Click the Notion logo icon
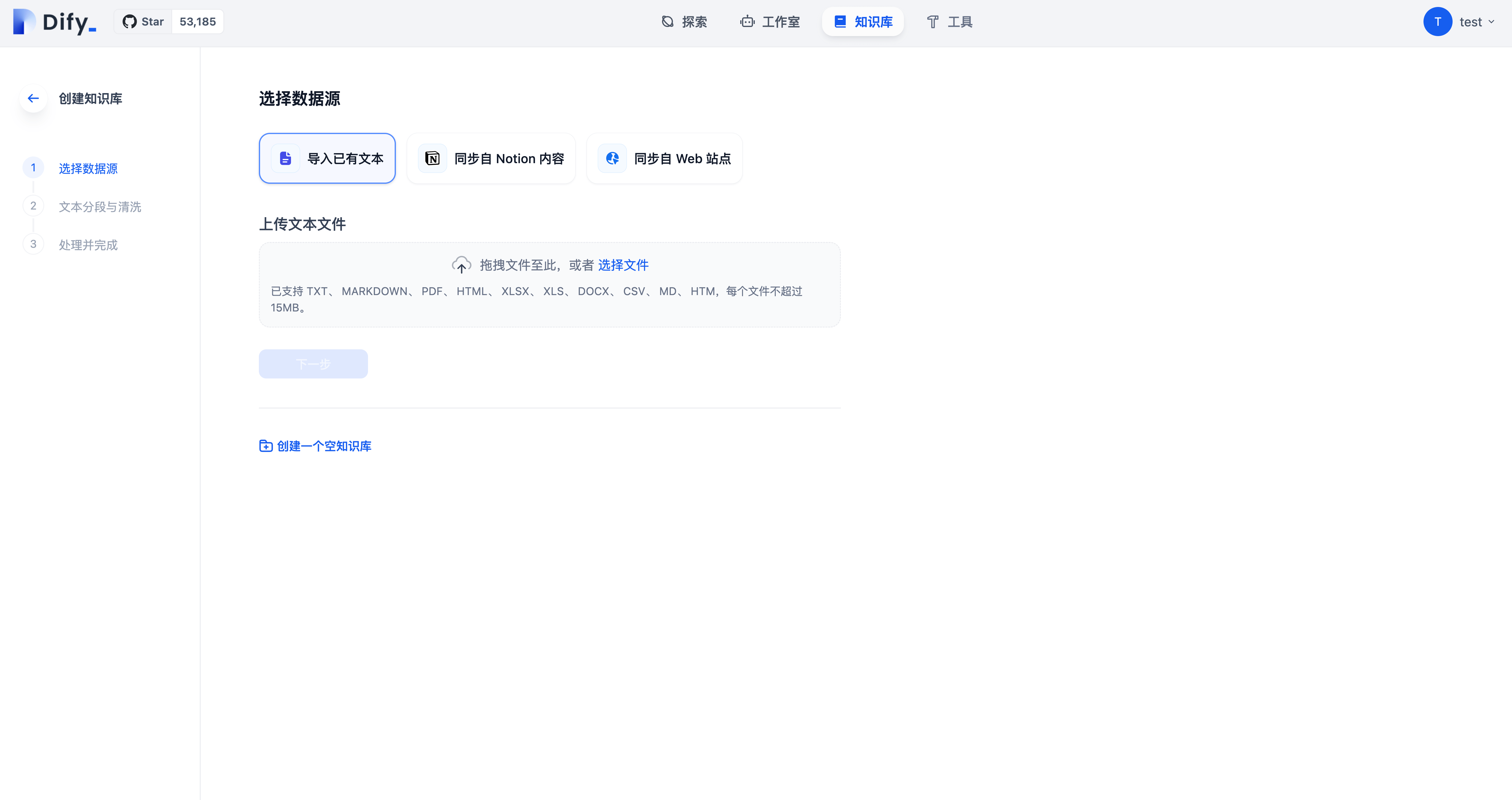 point(433,159)
